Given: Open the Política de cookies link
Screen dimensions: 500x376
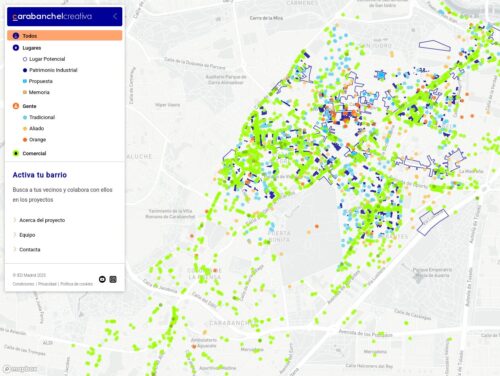Looking at the screenshot, I should 76,284.
